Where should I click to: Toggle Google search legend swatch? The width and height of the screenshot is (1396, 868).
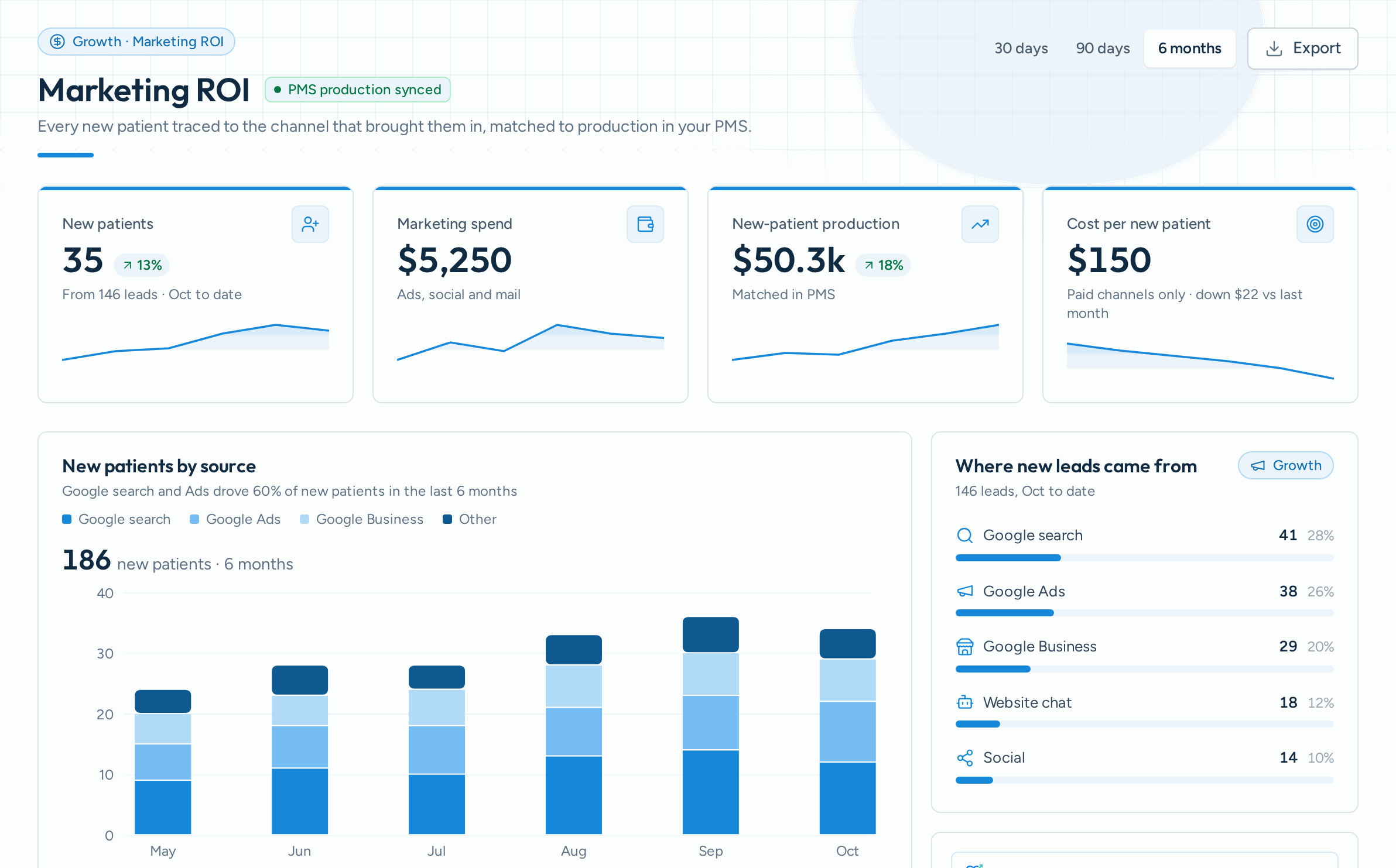pyautogui.click(x=67, y=520)
